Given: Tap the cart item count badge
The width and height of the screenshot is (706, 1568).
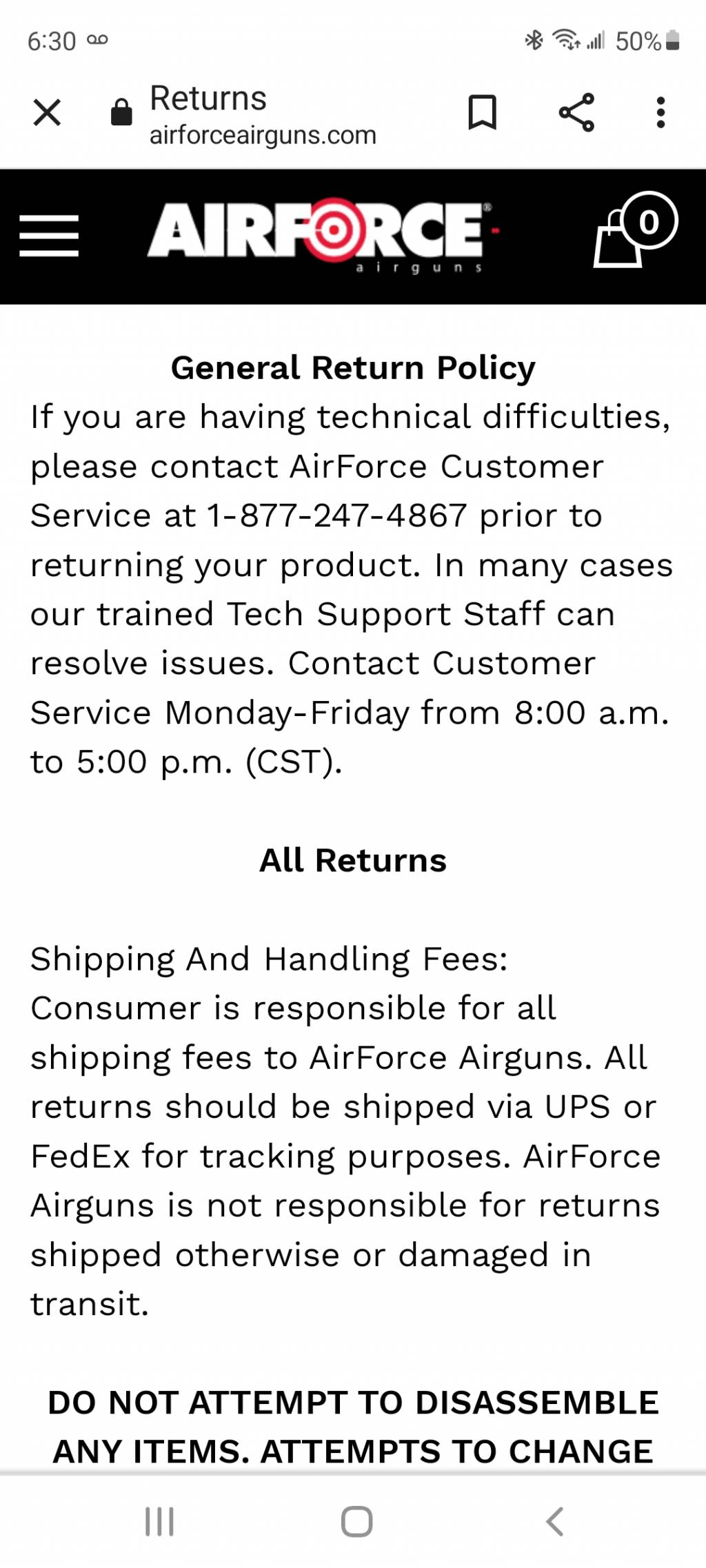Looking at the screenshot, I should [648, 221].
